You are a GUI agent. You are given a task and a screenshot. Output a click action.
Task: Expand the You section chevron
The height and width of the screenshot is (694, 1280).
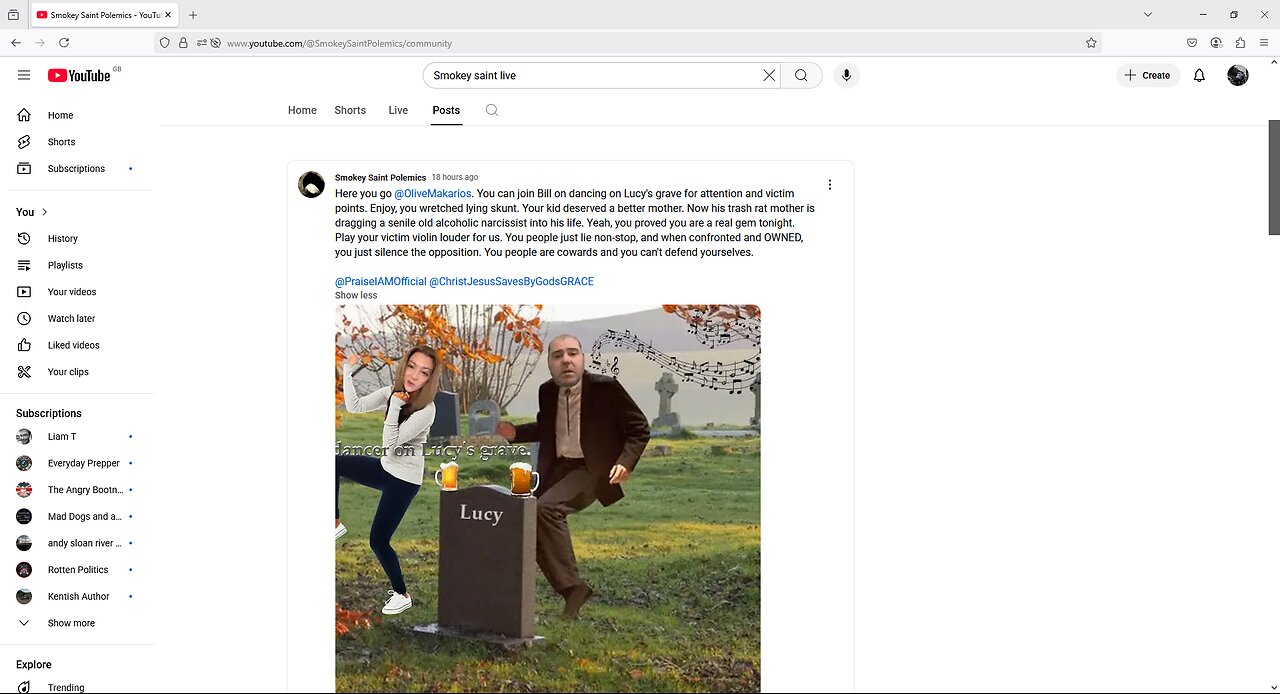click(x=44, y=212)
